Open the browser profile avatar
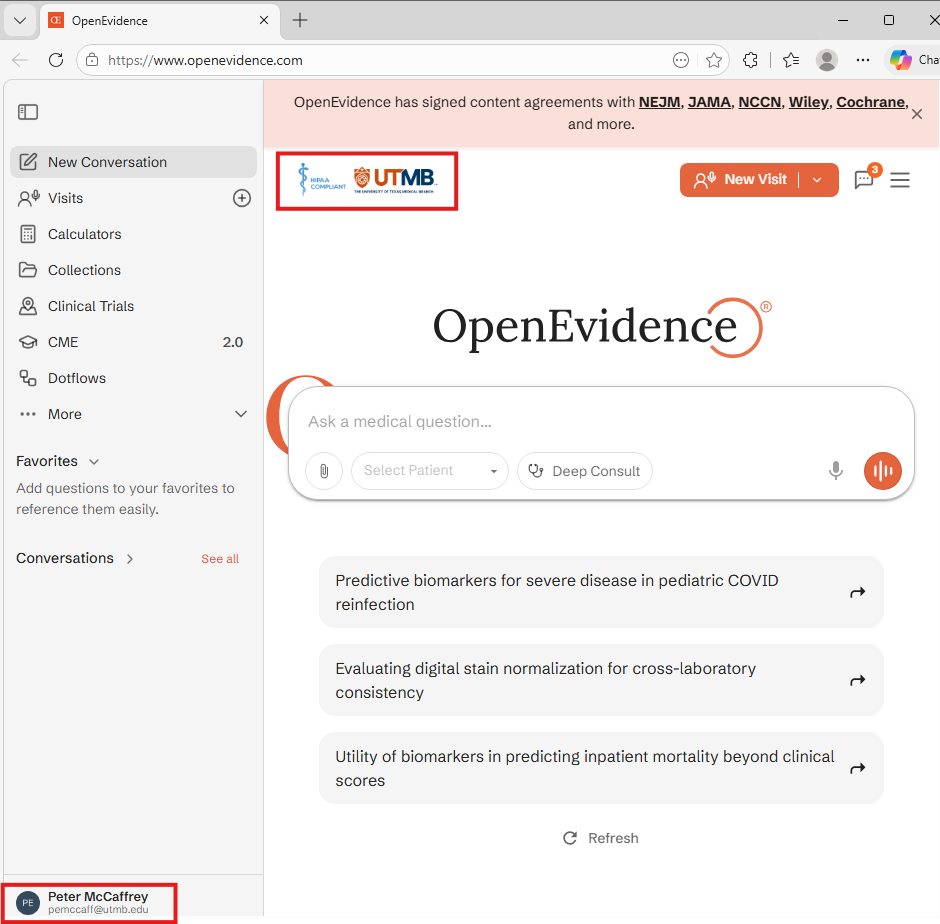Screen dimensions: 940x924 [827, 60]
